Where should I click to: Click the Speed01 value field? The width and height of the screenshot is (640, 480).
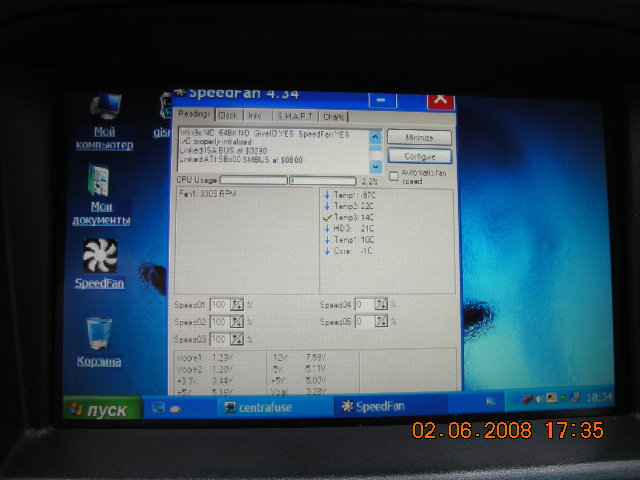[220, 304]
